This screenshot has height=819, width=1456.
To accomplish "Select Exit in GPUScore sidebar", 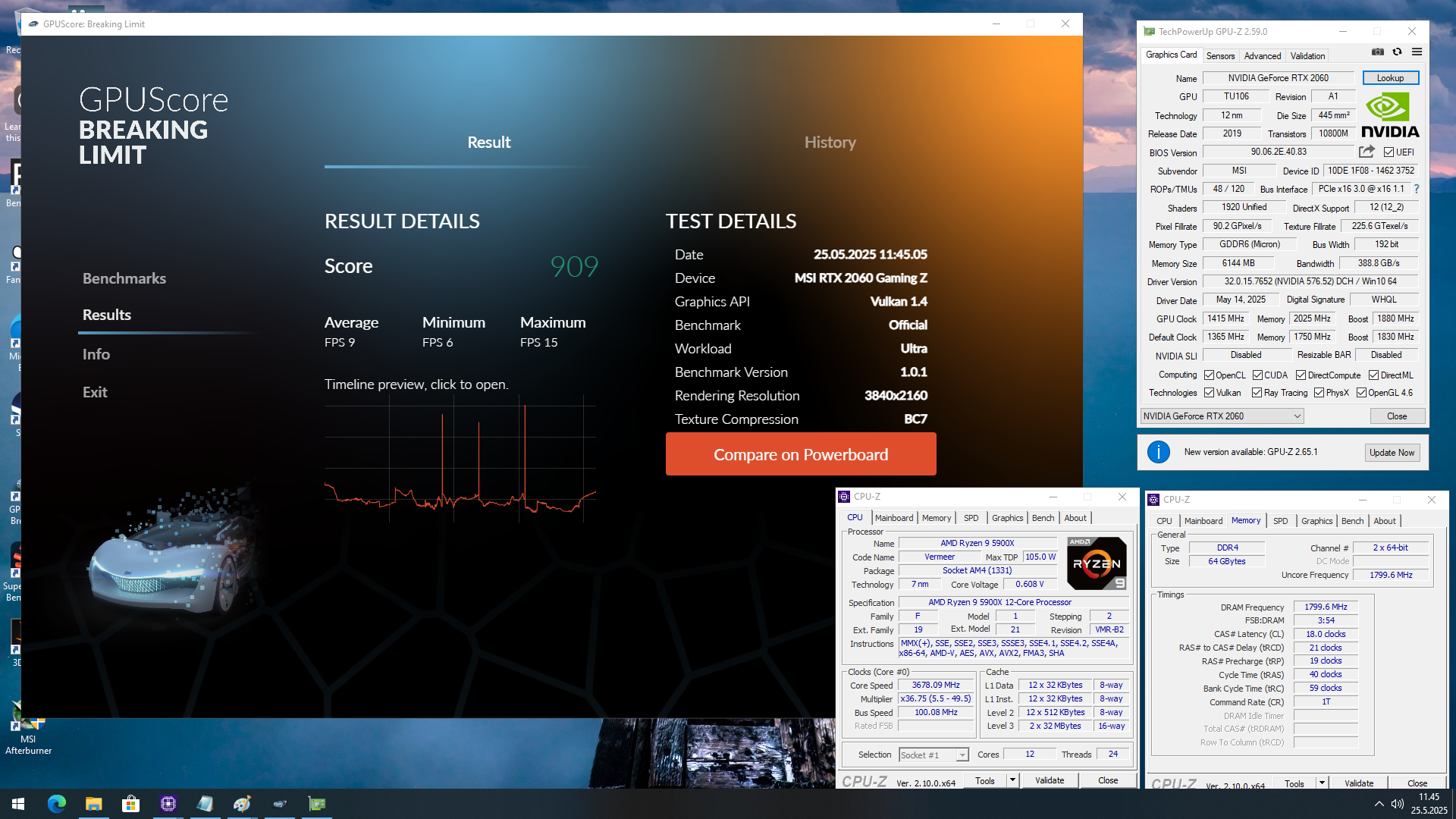I will [x=95, y=392].
